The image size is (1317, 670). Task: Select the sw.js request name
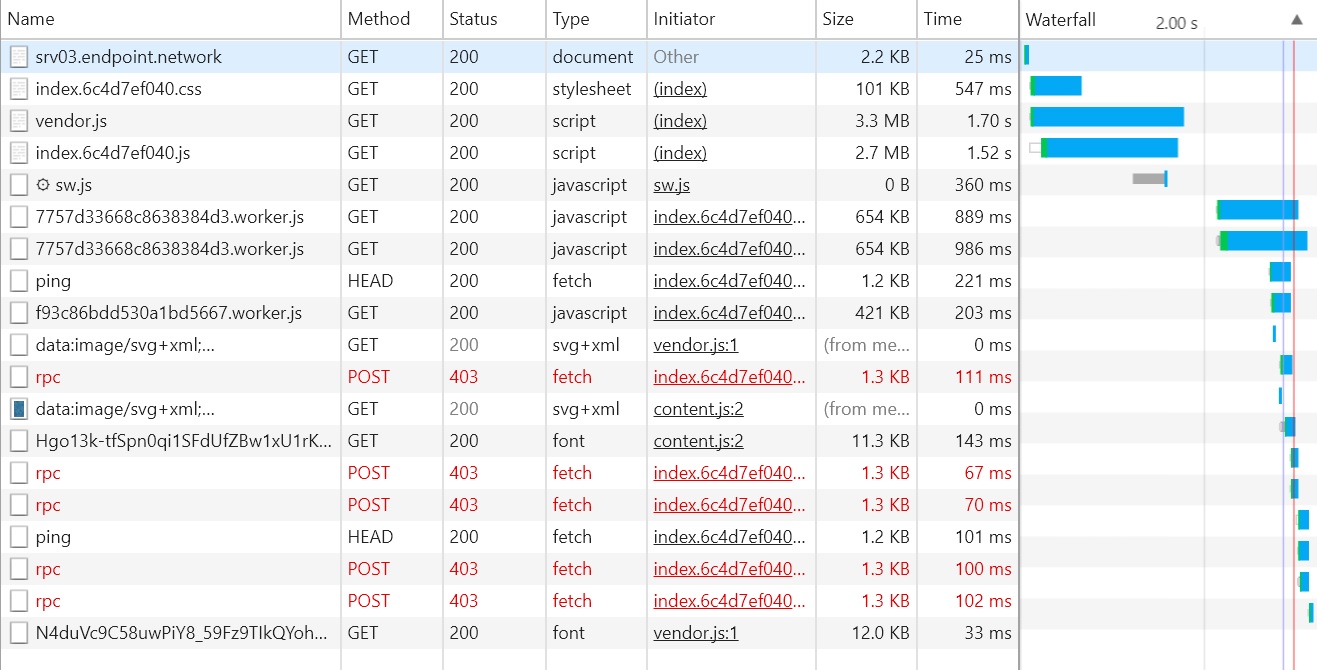[x=74, y=185]
